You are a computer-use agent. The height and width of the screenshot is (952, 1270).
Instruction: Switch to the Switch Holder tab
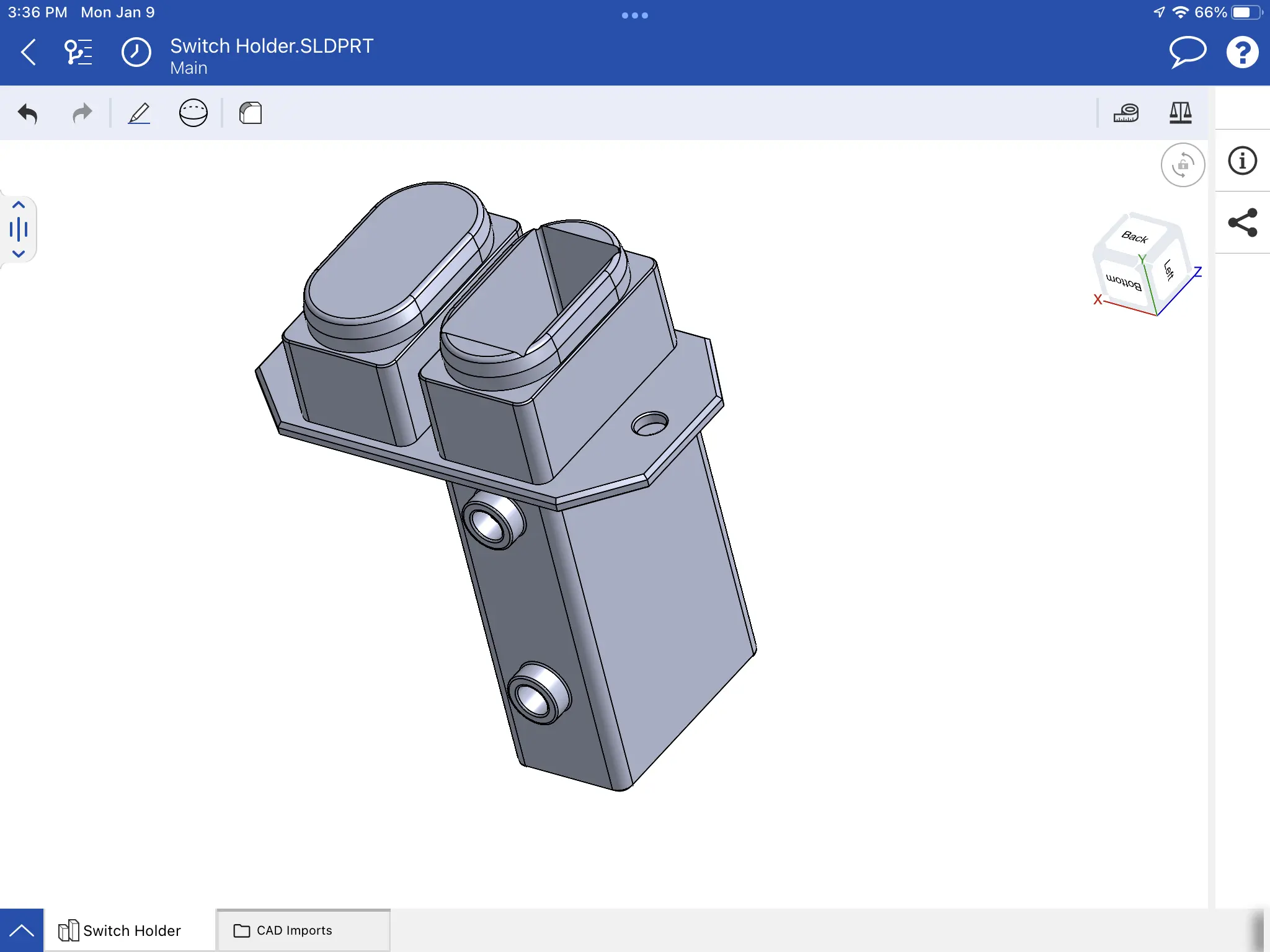pos(129,930)
